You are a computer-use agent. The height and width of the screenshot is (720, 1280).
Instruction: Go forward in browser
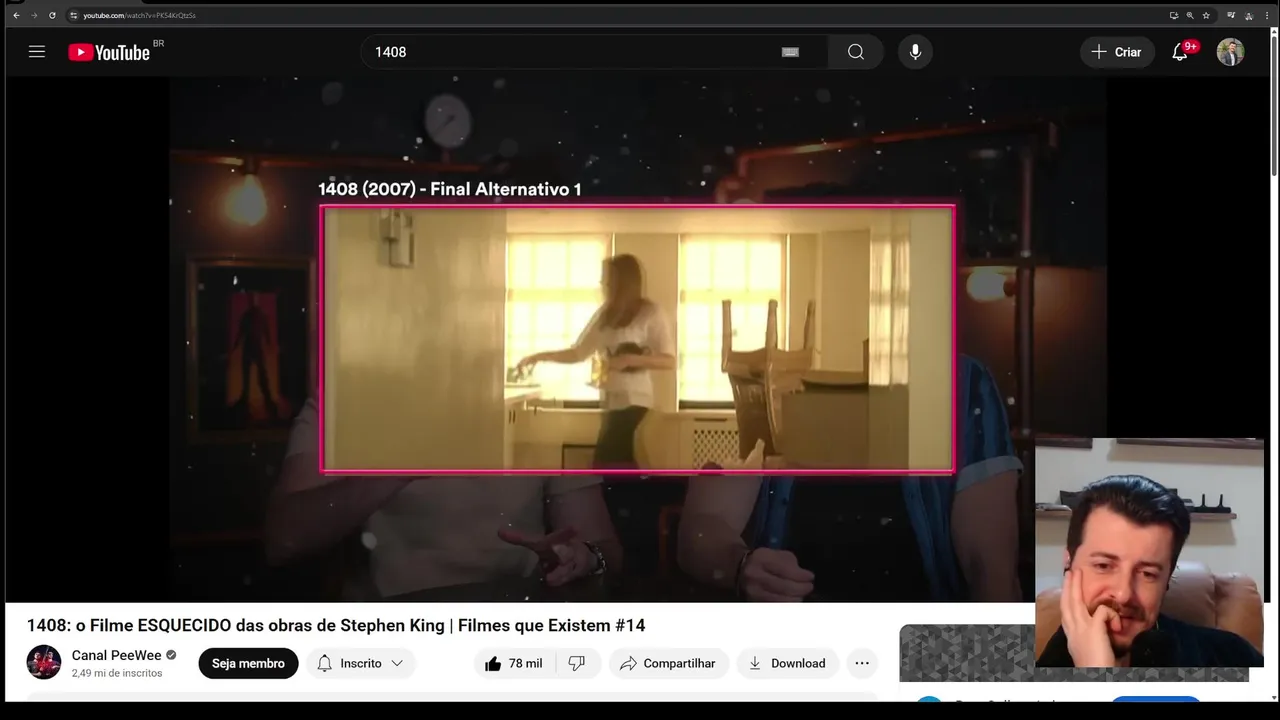(x=34, y=15)
